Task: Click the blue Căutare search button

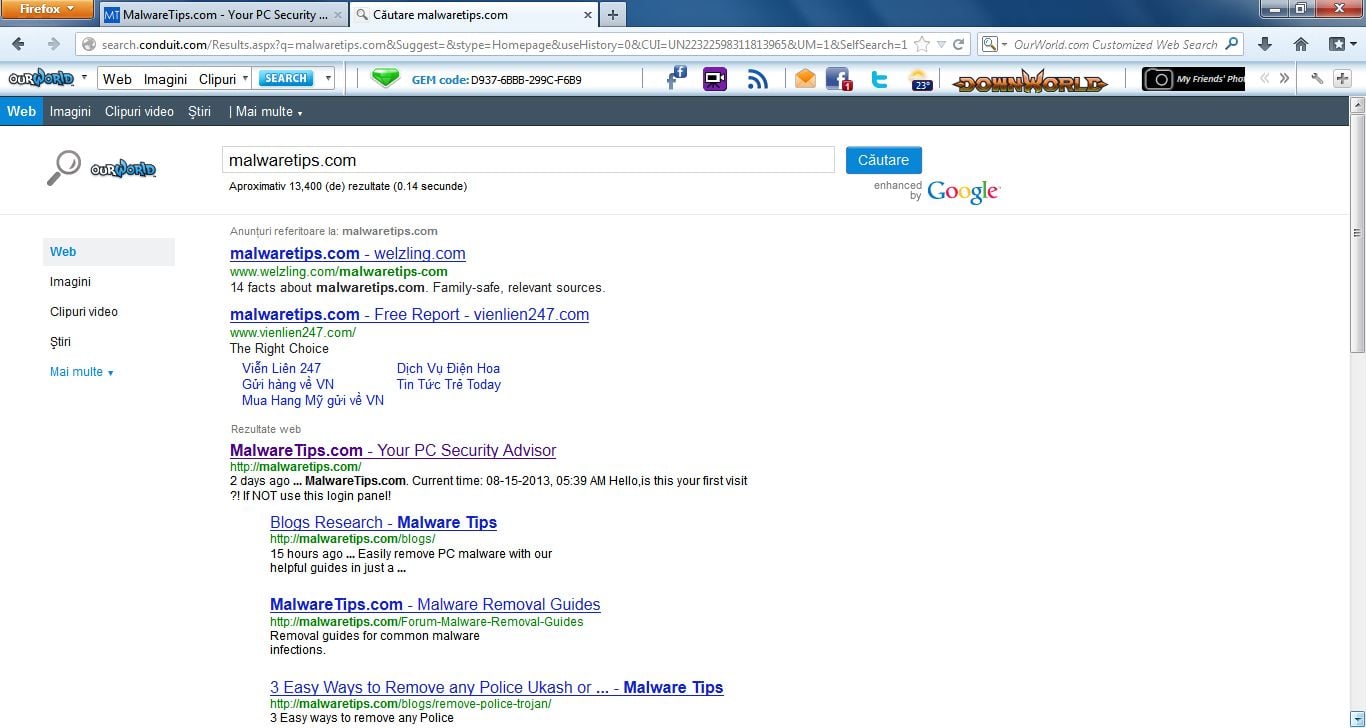Action: click(x=884, y=160)
